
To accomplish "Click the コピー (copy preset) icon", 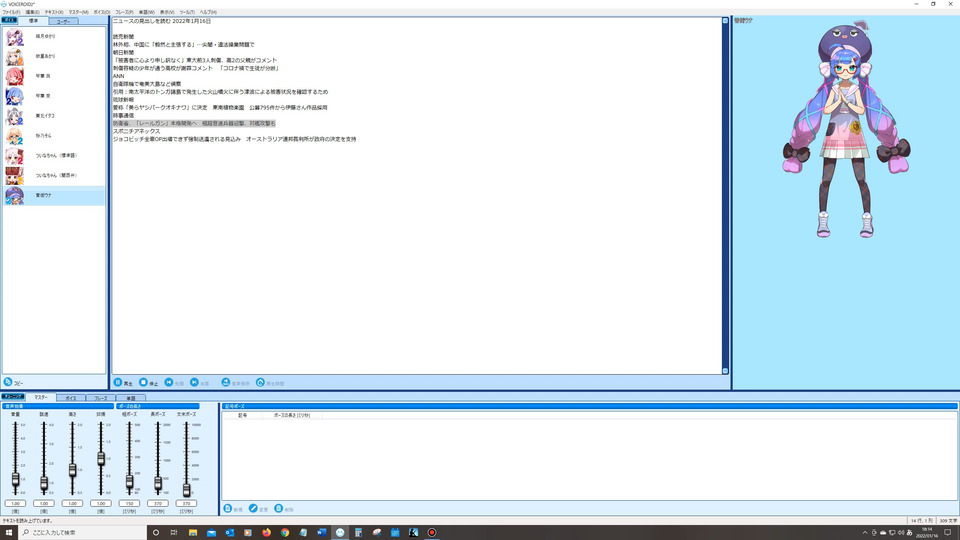I will coord(8,382).
